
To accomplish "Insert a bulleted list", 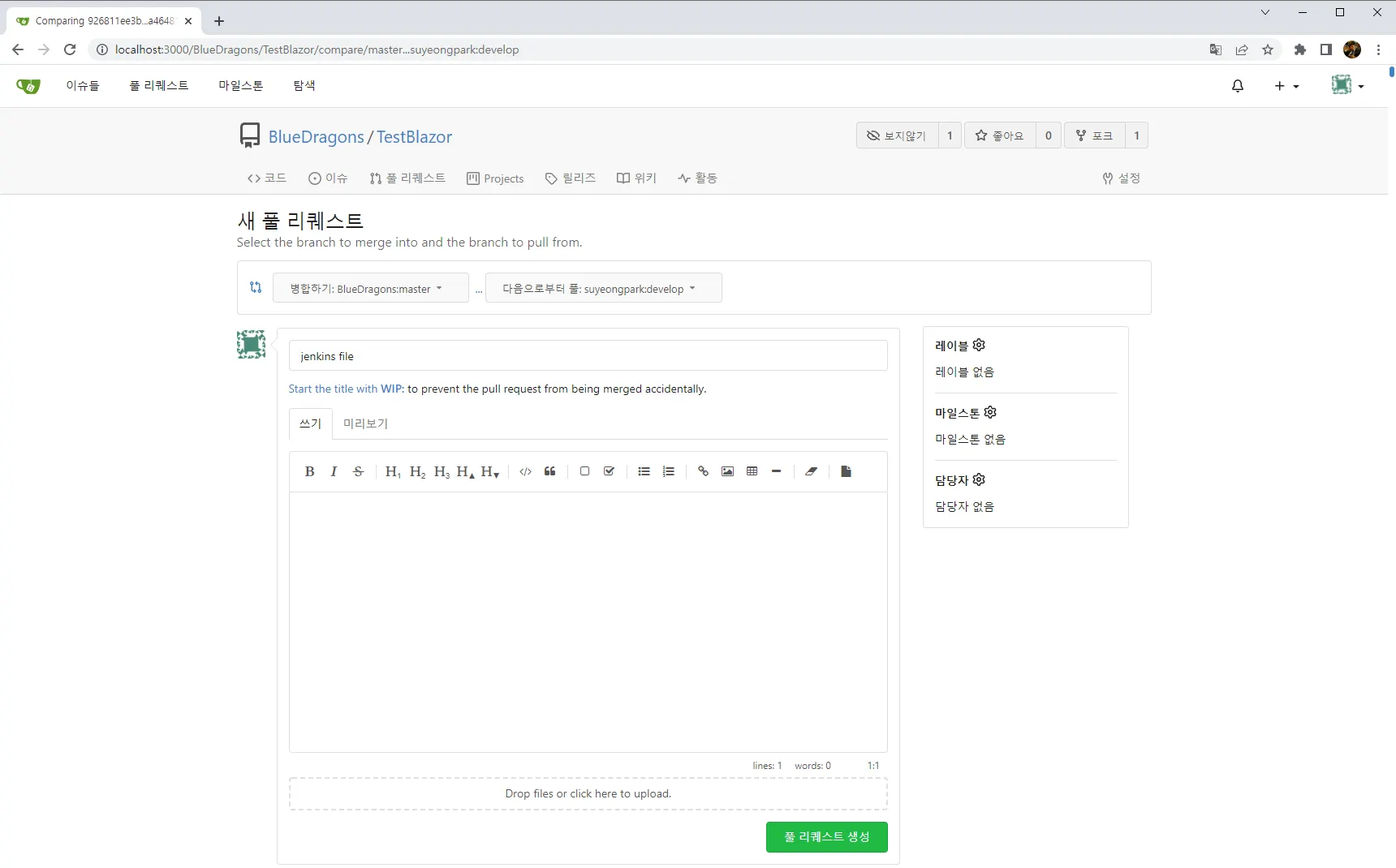I will click(644, 471).
